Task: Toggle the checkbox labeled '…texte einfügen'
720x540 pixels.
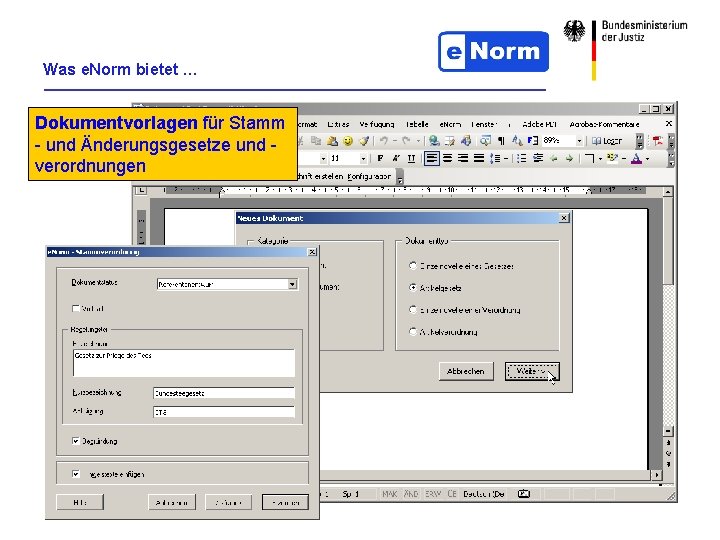Action: click(x=76, y=474)
